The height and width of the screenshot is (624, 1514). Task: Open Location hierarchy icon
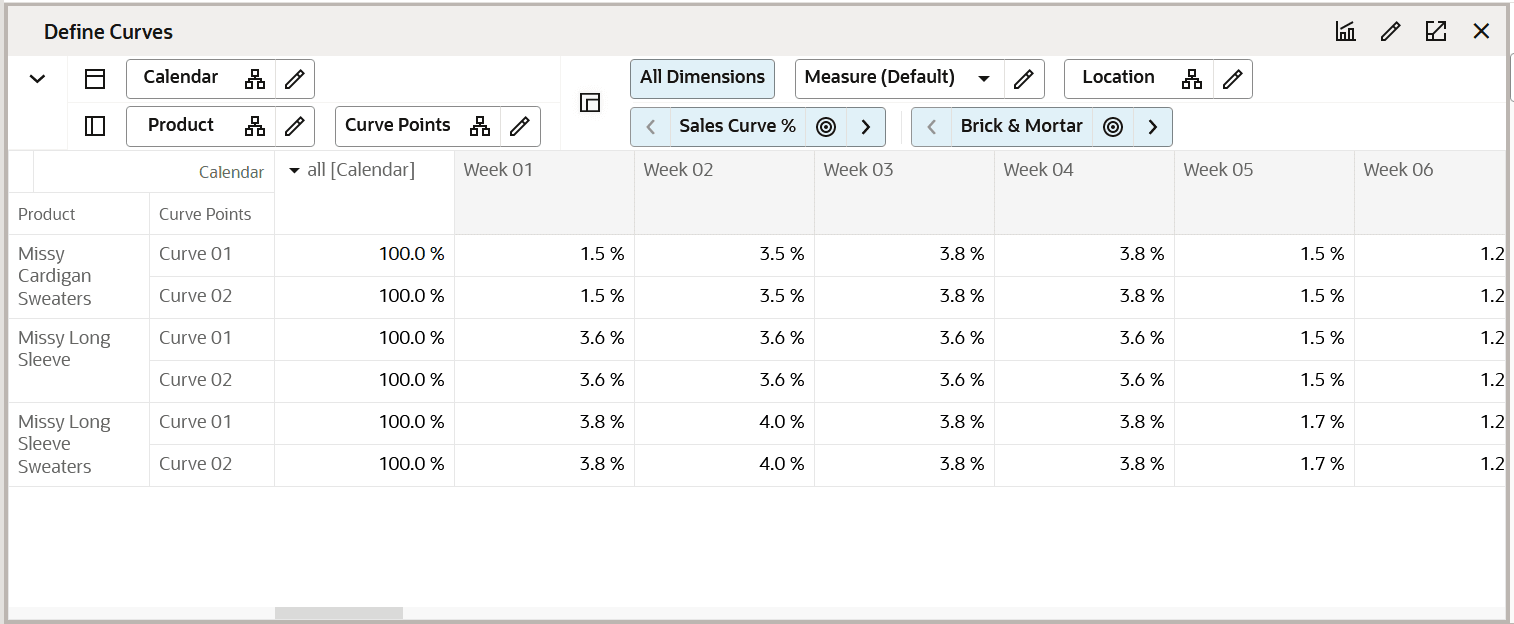(1192, 79)
